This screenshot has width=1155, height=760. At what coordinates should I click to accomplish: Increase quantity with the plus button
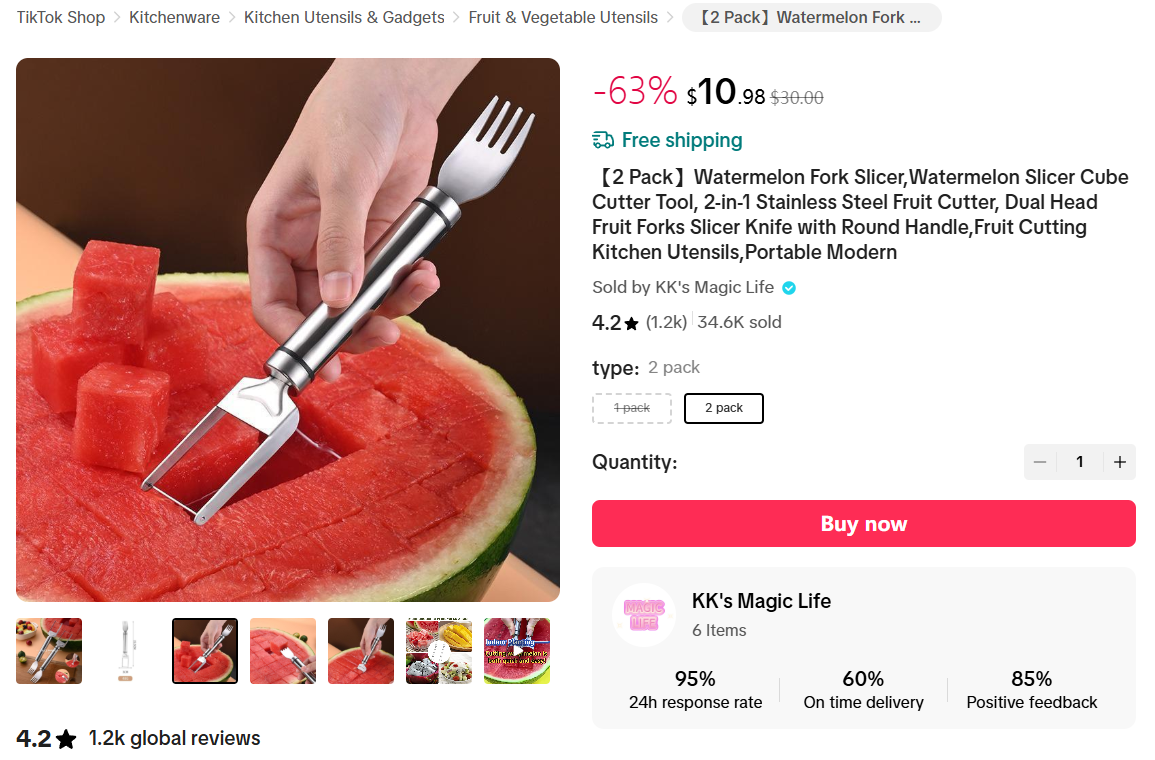[x=1120, y=462]
